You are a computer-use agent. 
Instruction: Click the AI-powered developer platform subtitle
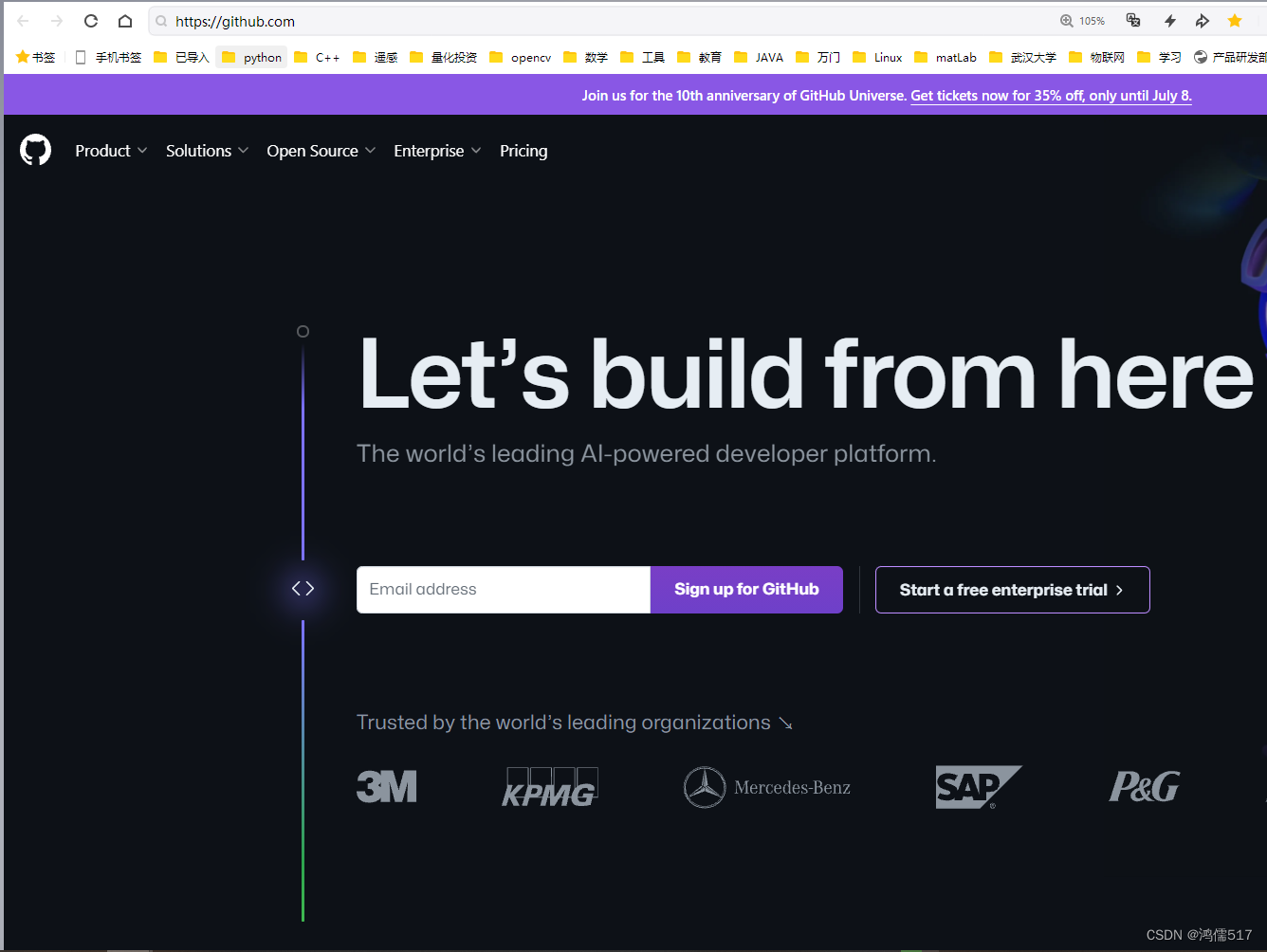point(646,454)
